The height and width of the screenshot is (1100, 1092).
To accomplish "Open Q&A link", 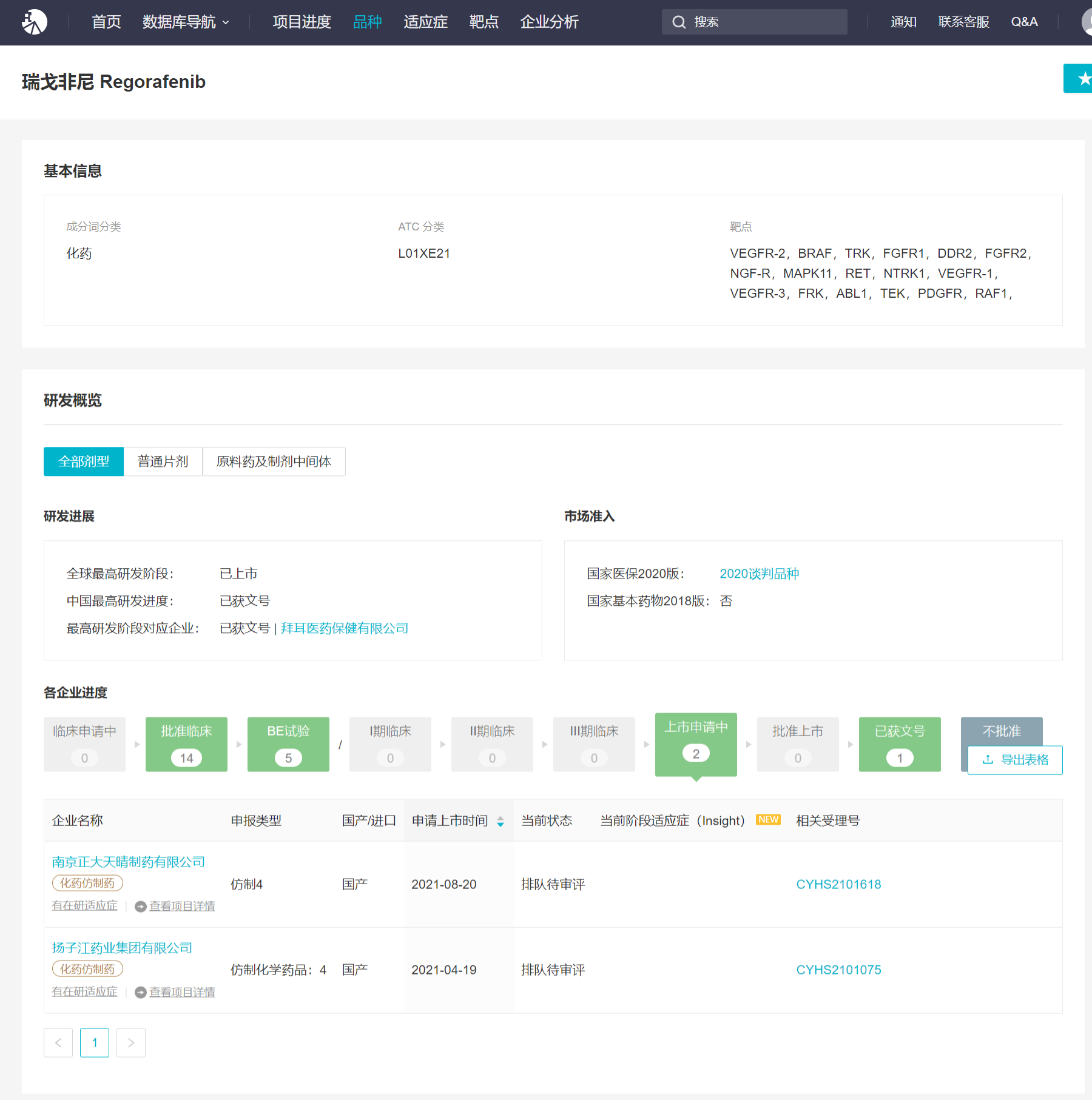I will [x=1024, y=22].
